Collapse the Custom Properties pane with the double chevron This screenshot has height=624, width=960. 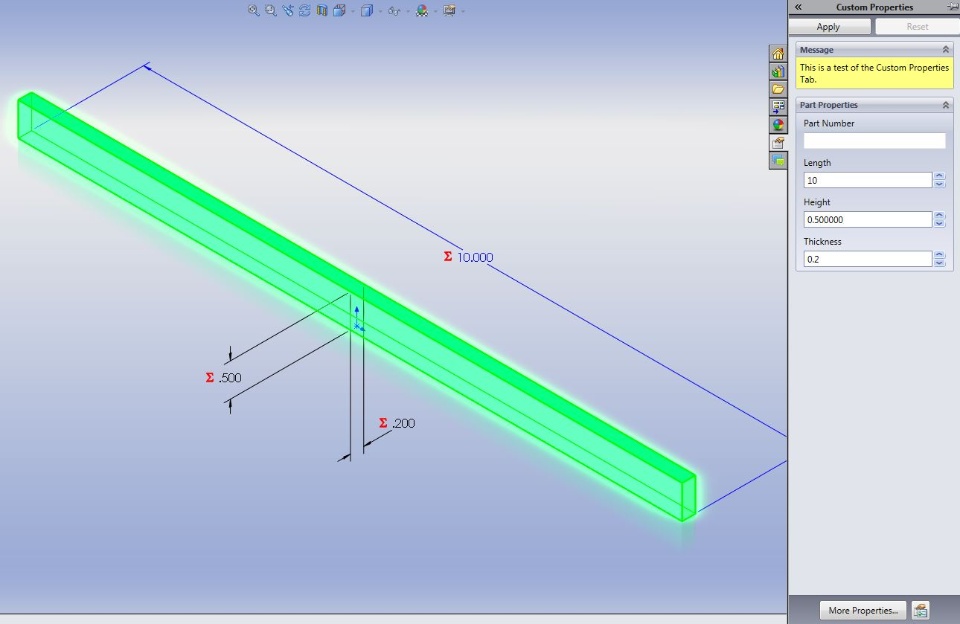798,7
